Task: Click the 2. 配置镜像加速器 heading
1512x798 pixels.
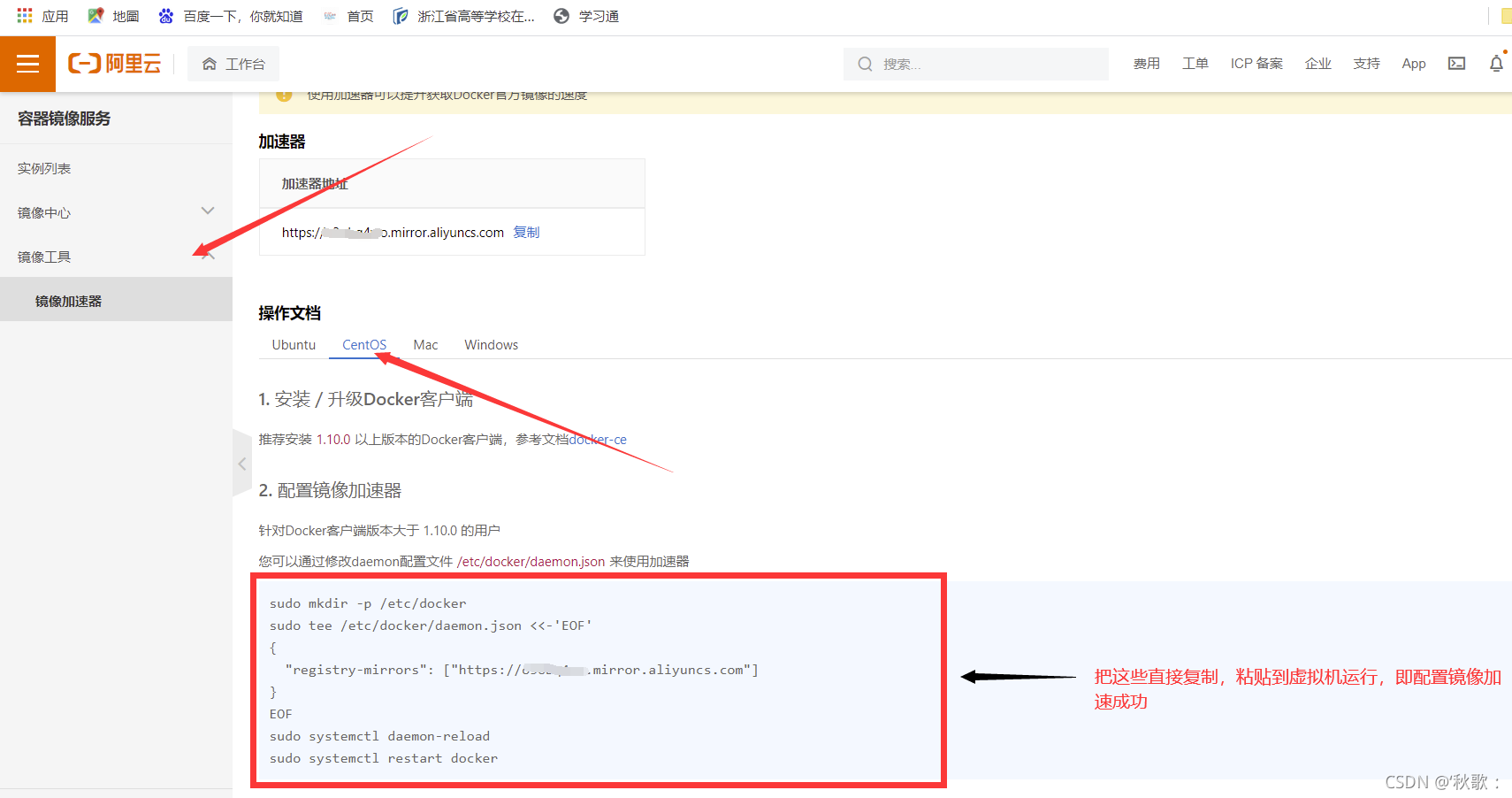Action: click(x=330, y=490)
